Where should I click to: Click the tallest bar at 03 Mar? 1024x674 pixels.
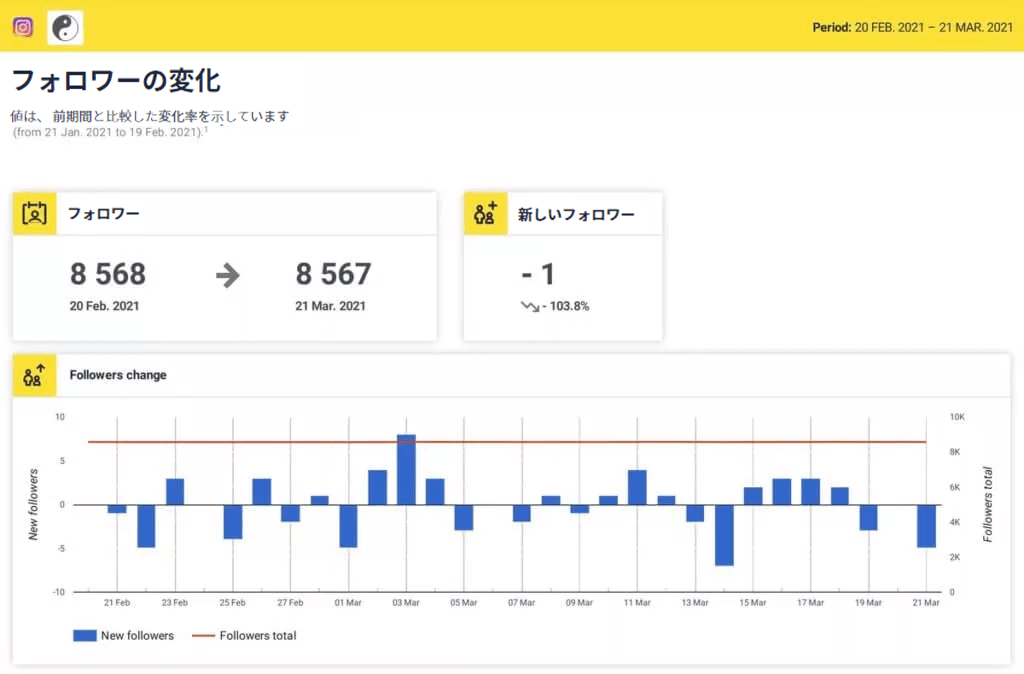[x=406, y=470]
